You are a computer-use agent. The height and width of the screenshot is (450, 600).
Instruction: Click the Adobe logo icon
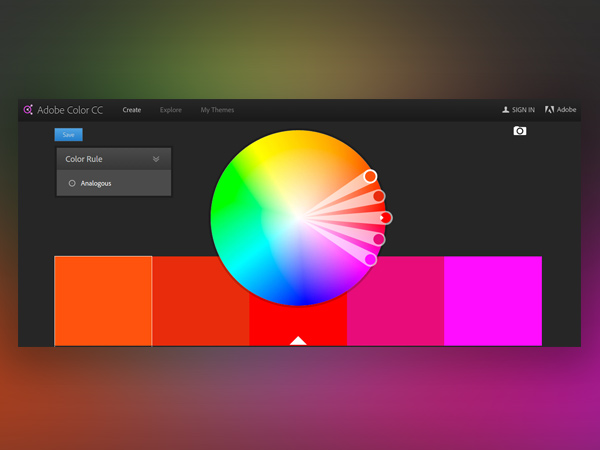[549, 110]
